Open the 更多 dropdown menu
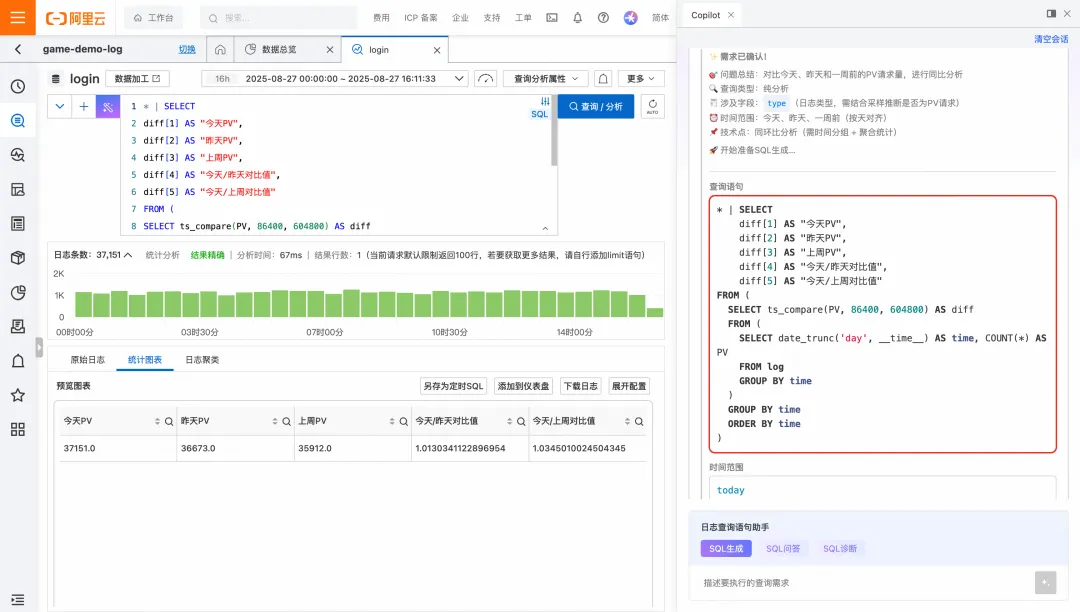 pyautogui.click(x=641, y=78)
